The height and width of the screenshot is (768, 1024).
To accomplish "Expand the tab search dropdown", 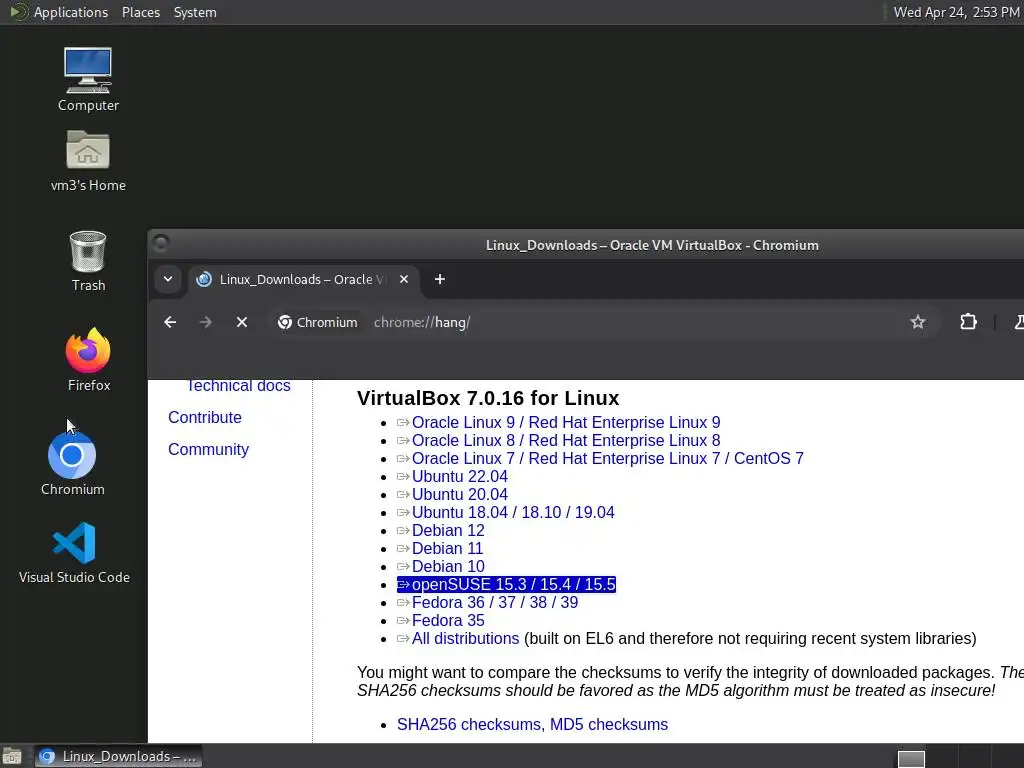I will coord(168,280).
